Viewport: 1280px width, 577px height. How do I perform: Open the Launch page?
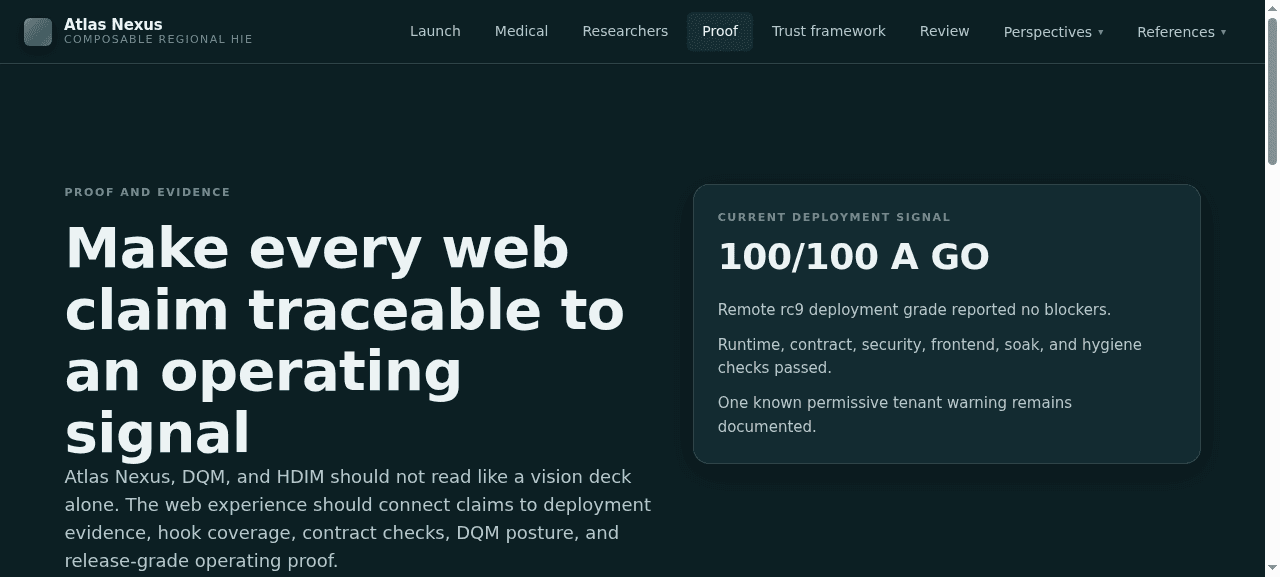click(x=435, y=31)
